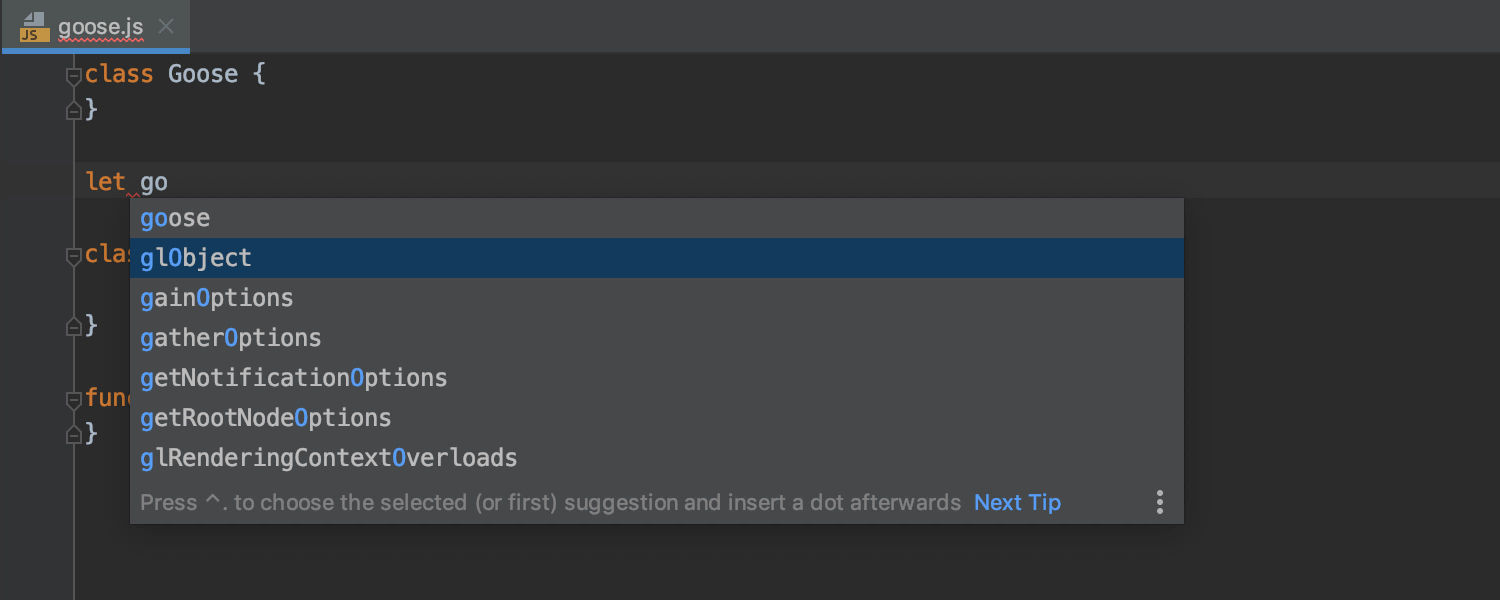
Task: Click fold end marker at Goose closing brace
Action: 73,111
